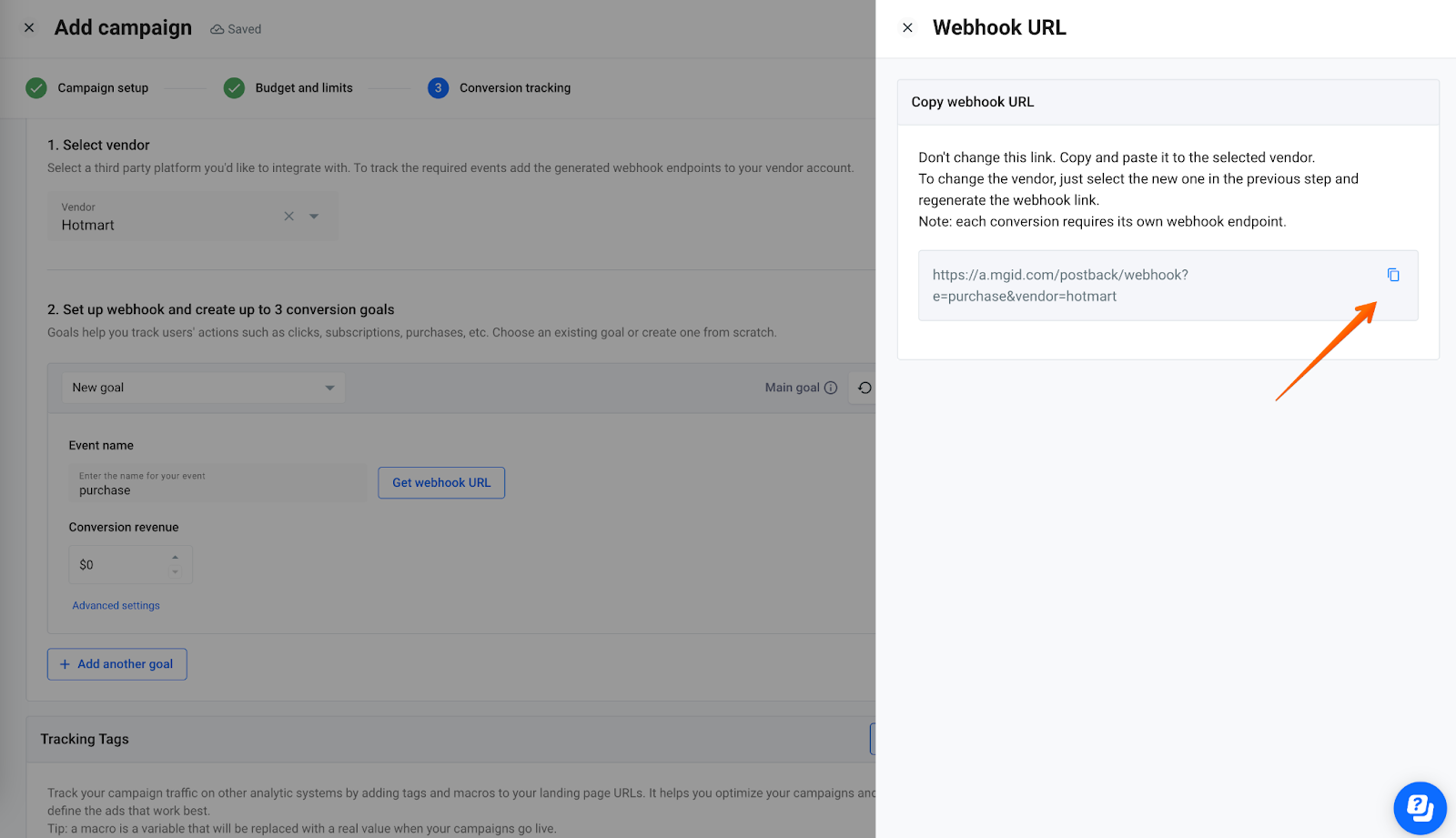Click the purchase event name field
Image resolution: width=1456 pixels, height=838 pixels.
pos(217,490)
